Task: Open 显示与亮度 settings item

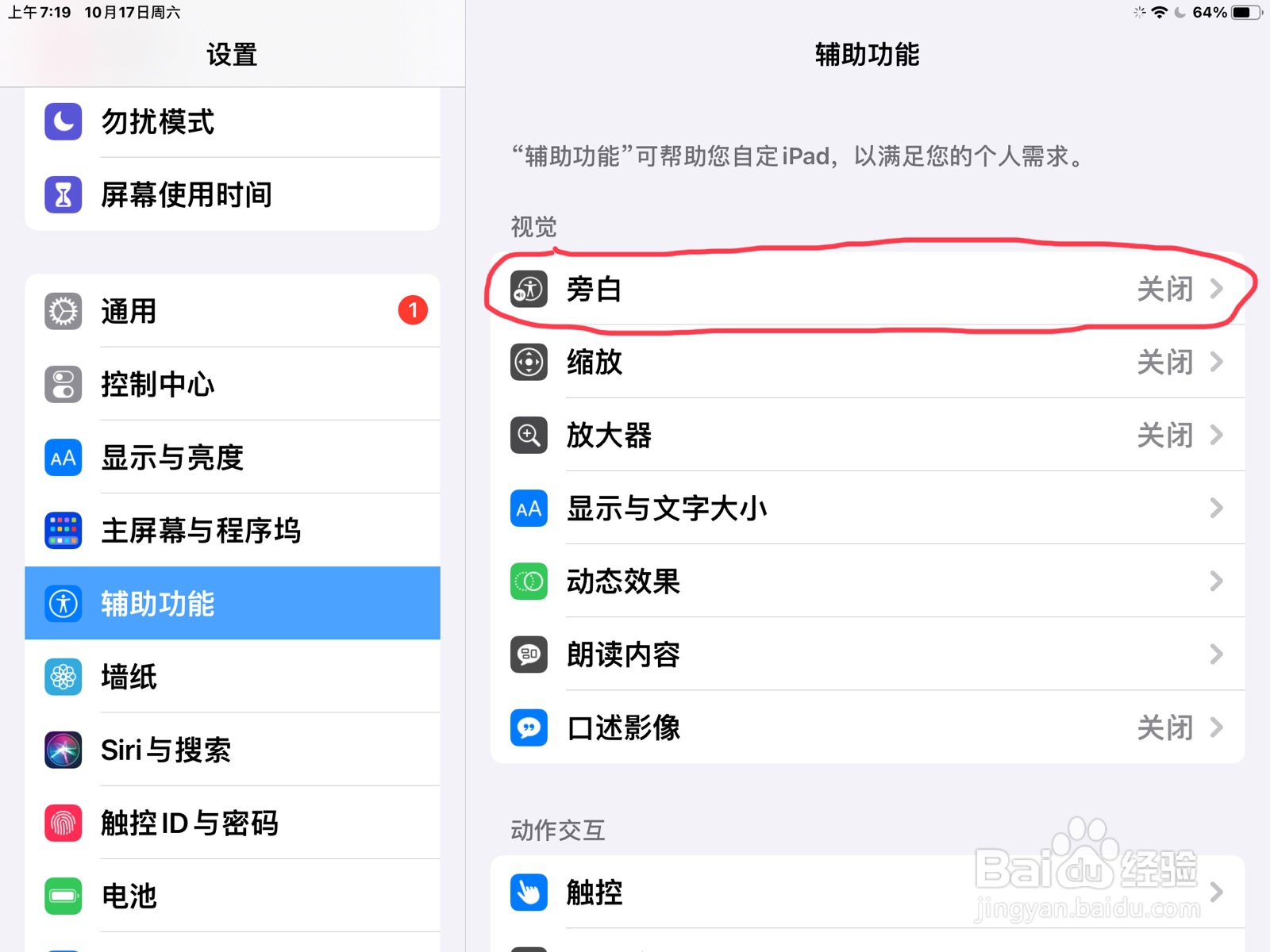Action: tap(233, 457)
